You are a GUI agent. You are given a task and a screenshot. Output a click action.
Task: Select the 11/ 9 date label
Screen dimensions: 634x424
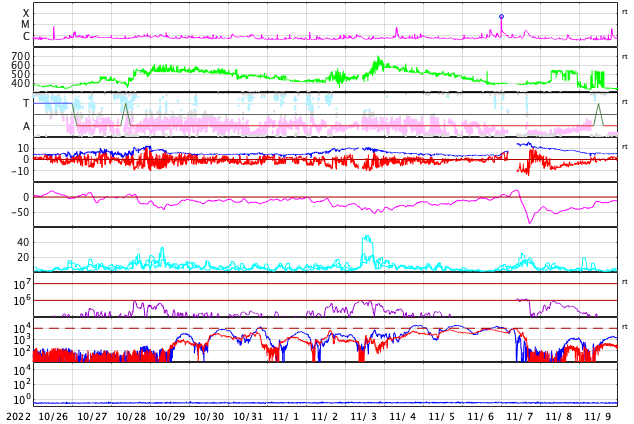(598, 417)
